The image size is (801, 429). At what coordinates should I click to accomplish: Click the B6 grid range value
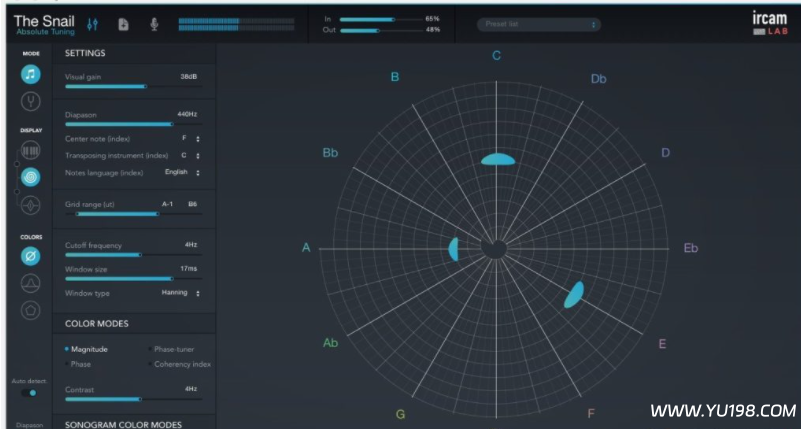coord(193,204)
